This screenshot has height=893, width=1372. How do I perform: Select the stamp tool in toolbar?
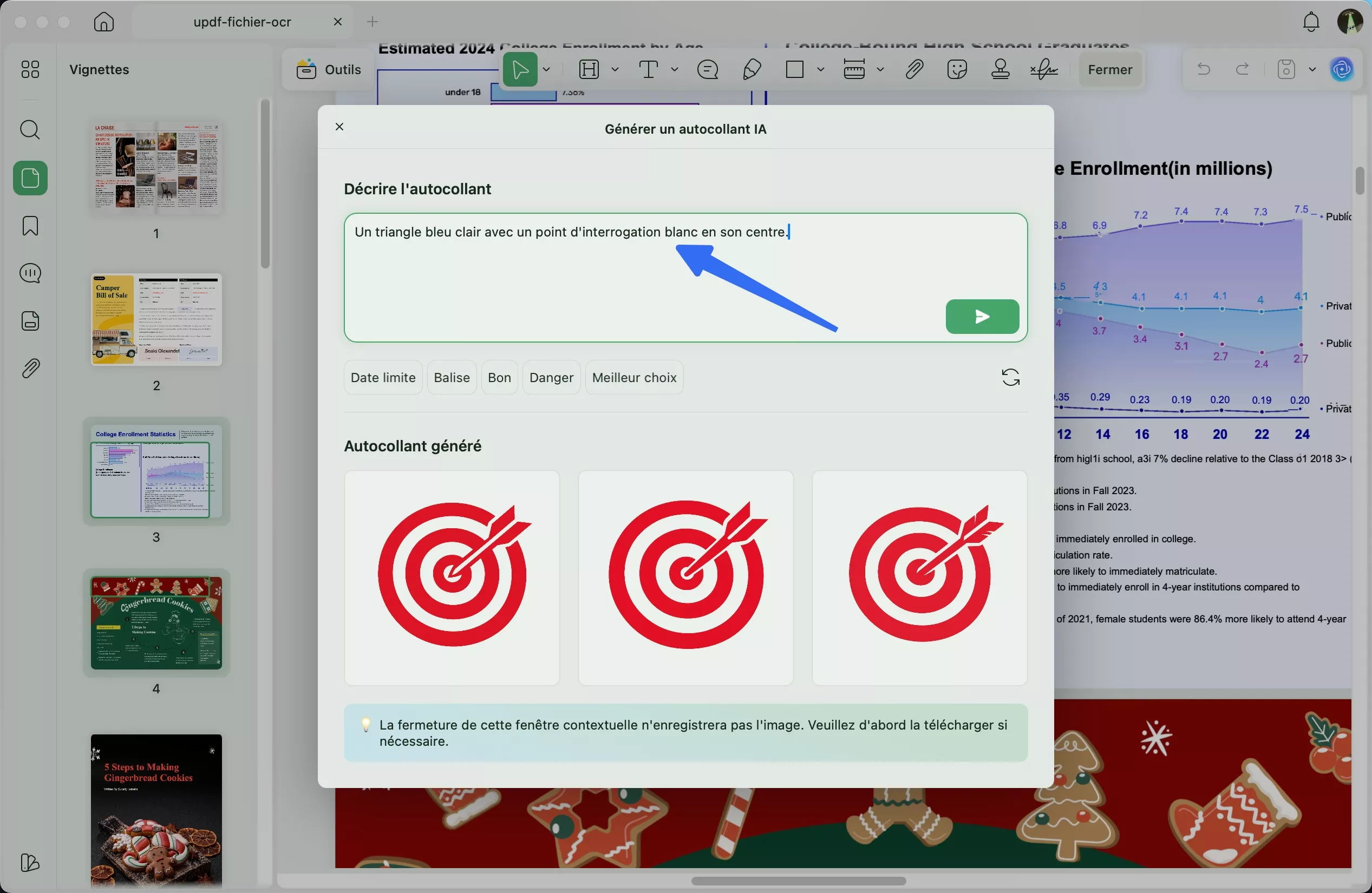(1000, 70)
